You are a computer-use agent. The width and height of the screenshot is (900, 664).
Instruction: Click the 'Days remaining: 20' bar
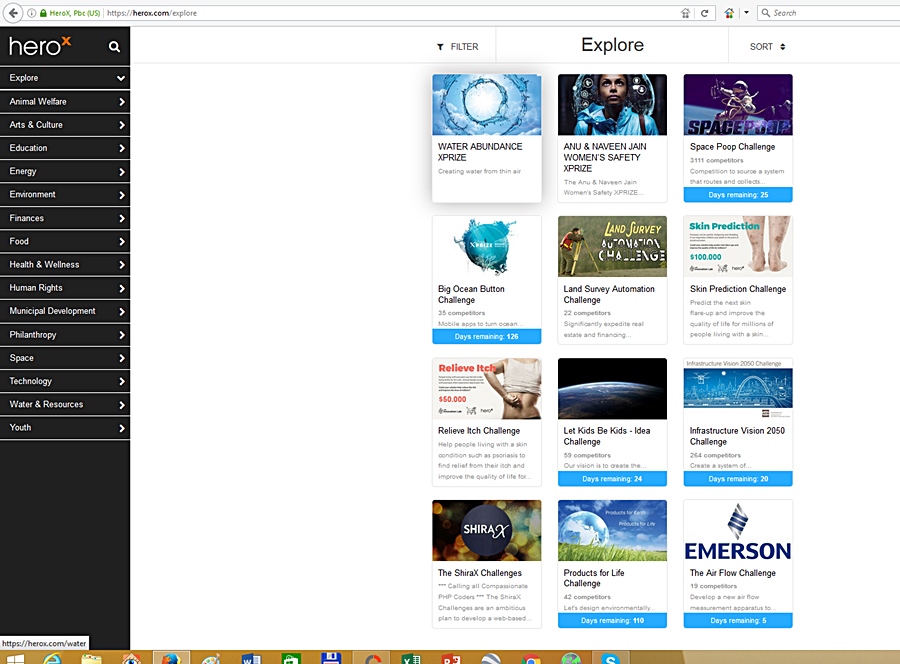738,479
